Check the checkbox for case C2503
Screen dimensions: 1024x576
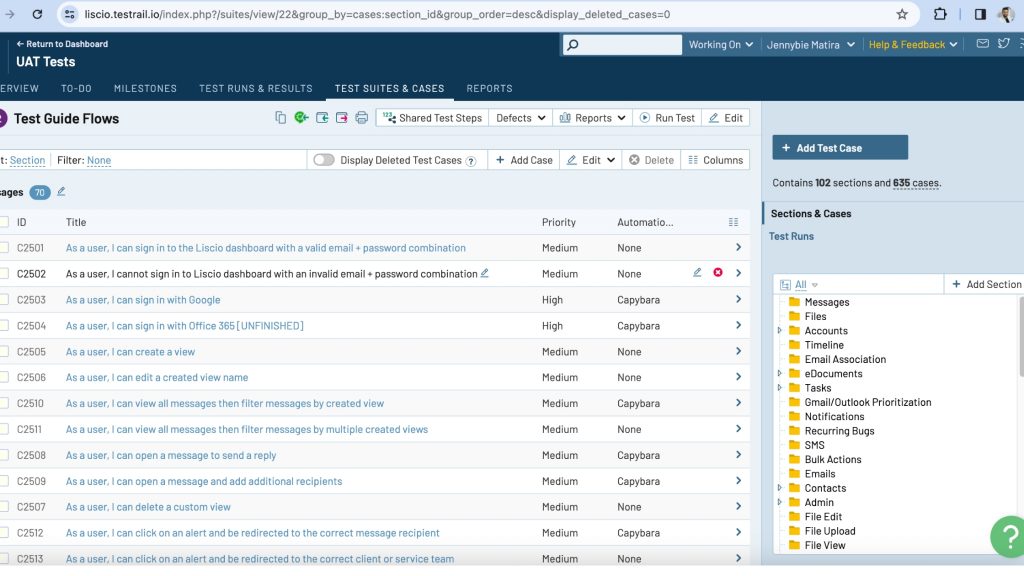click(4, 300)
